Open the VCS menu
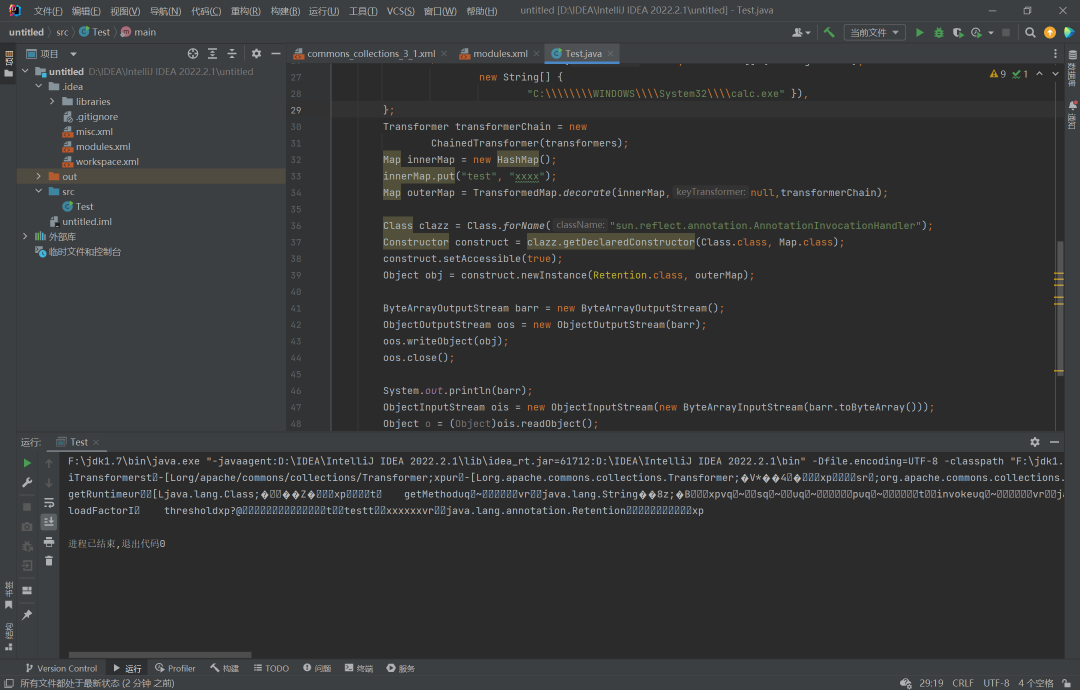The height and width of the screenshot is (690, 1080). 400,11
